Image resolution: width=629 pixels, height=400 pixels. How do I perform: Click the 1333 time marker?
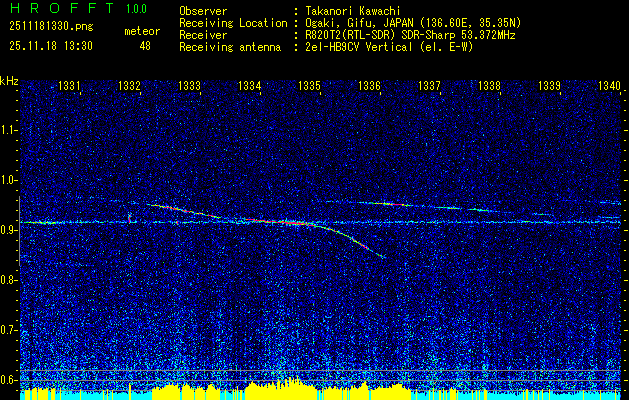click(189, 85)
